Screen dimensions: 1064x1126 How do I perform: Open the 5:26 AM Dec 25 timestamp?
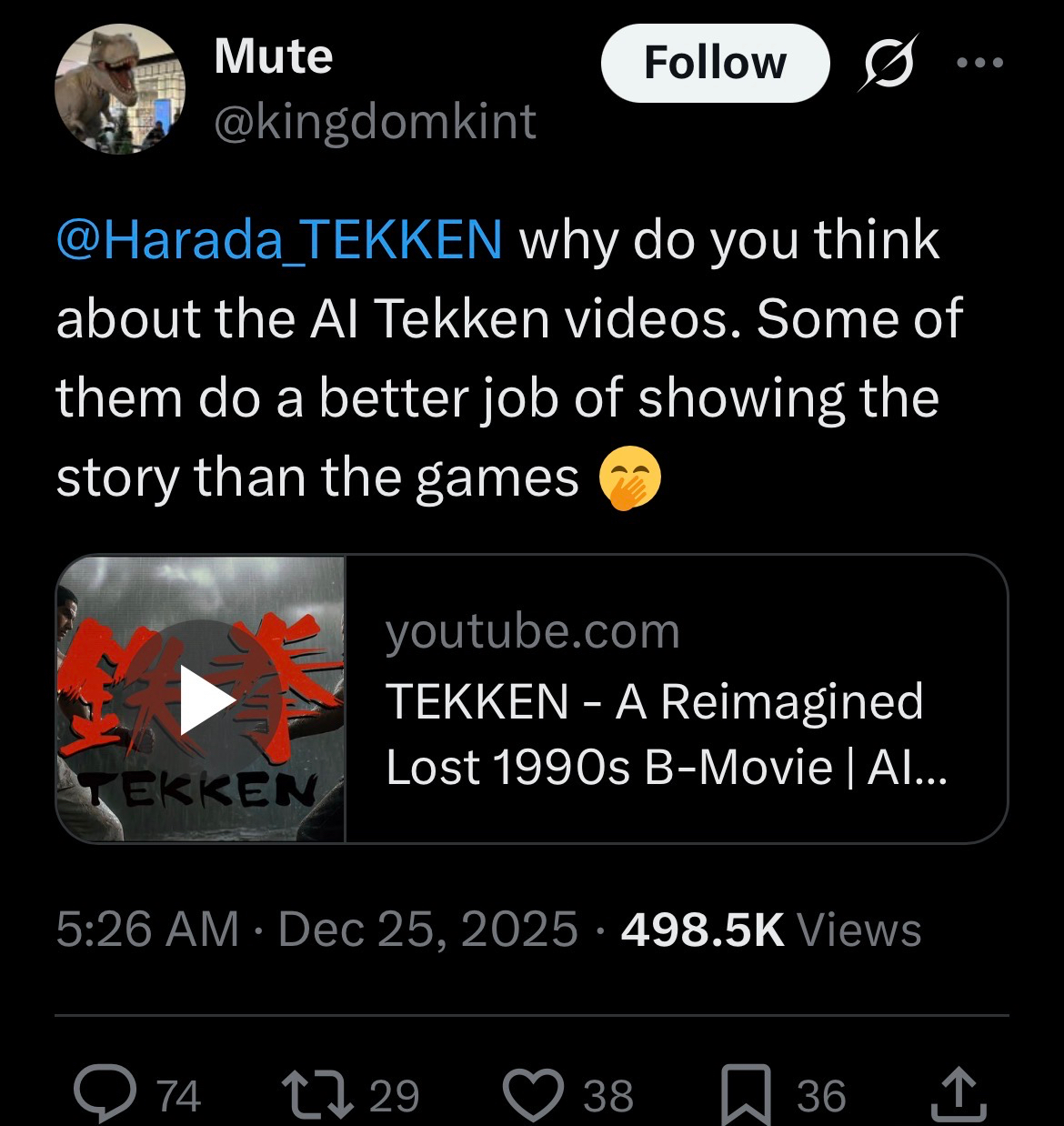pyautogui.click(x=316, y=930)
